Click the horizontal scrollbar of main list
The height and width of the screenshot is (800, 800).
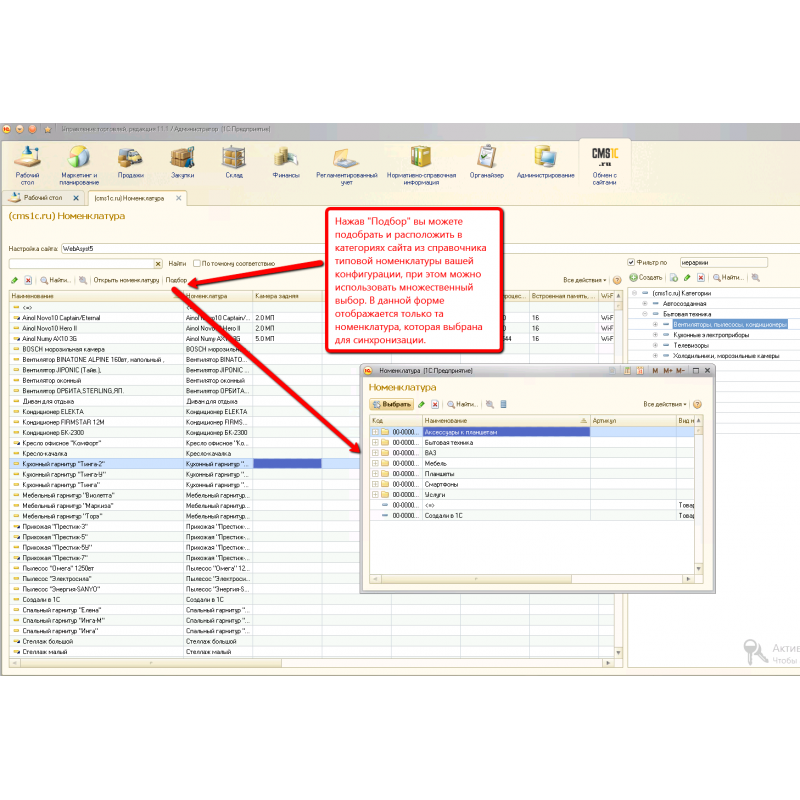coord(151,663)
